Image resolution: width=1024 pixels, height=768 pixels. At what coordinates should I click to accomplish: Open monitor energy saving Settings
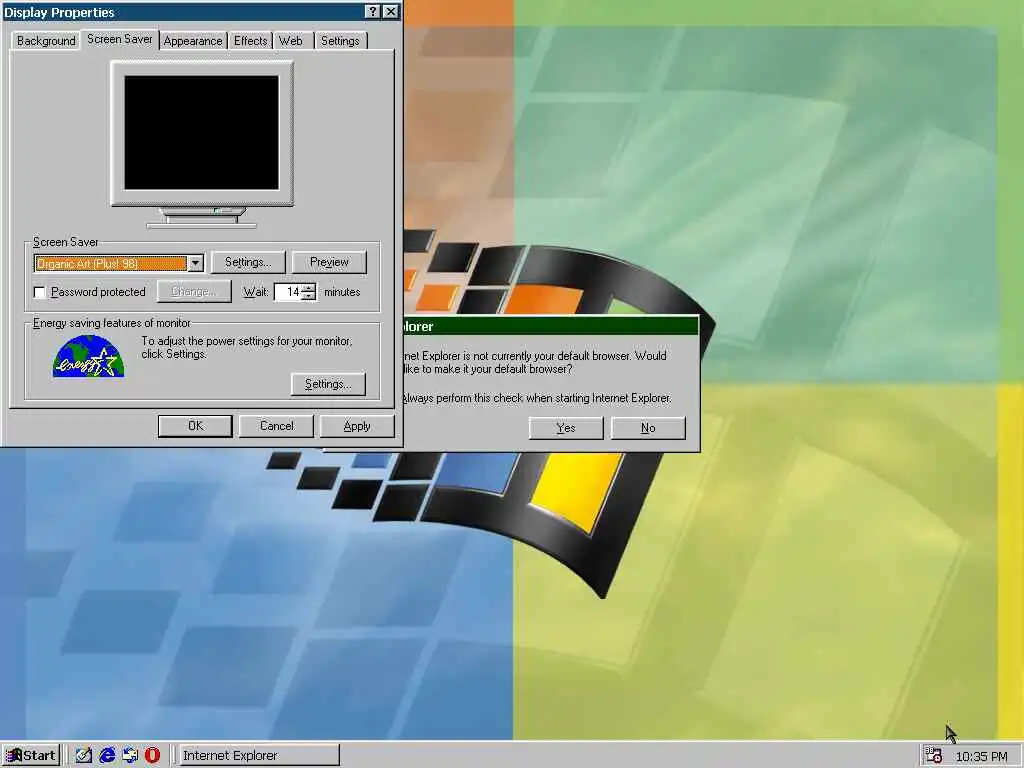pos(328,384)
